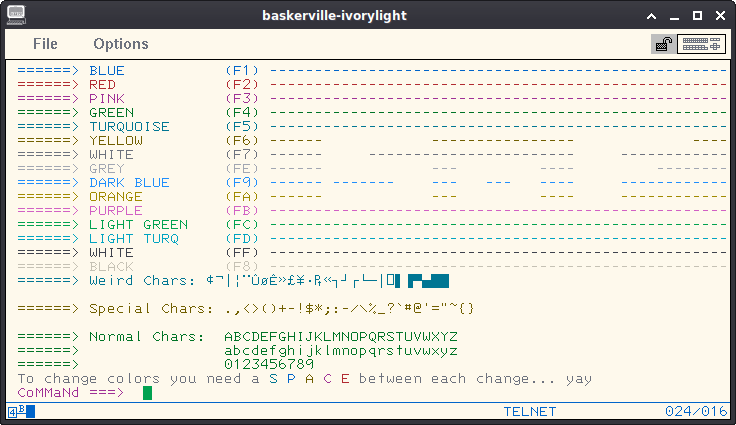Click the unlocked padlock security icon

coord(663,44)
